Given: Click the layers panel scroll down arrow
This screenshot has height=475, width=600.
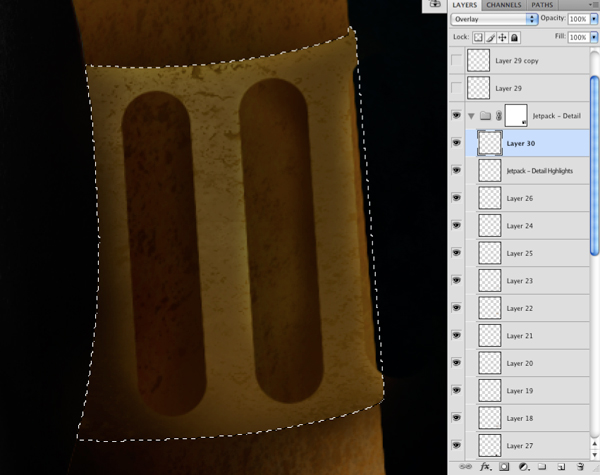Looking at the screenshot, I should coord(594,455).
